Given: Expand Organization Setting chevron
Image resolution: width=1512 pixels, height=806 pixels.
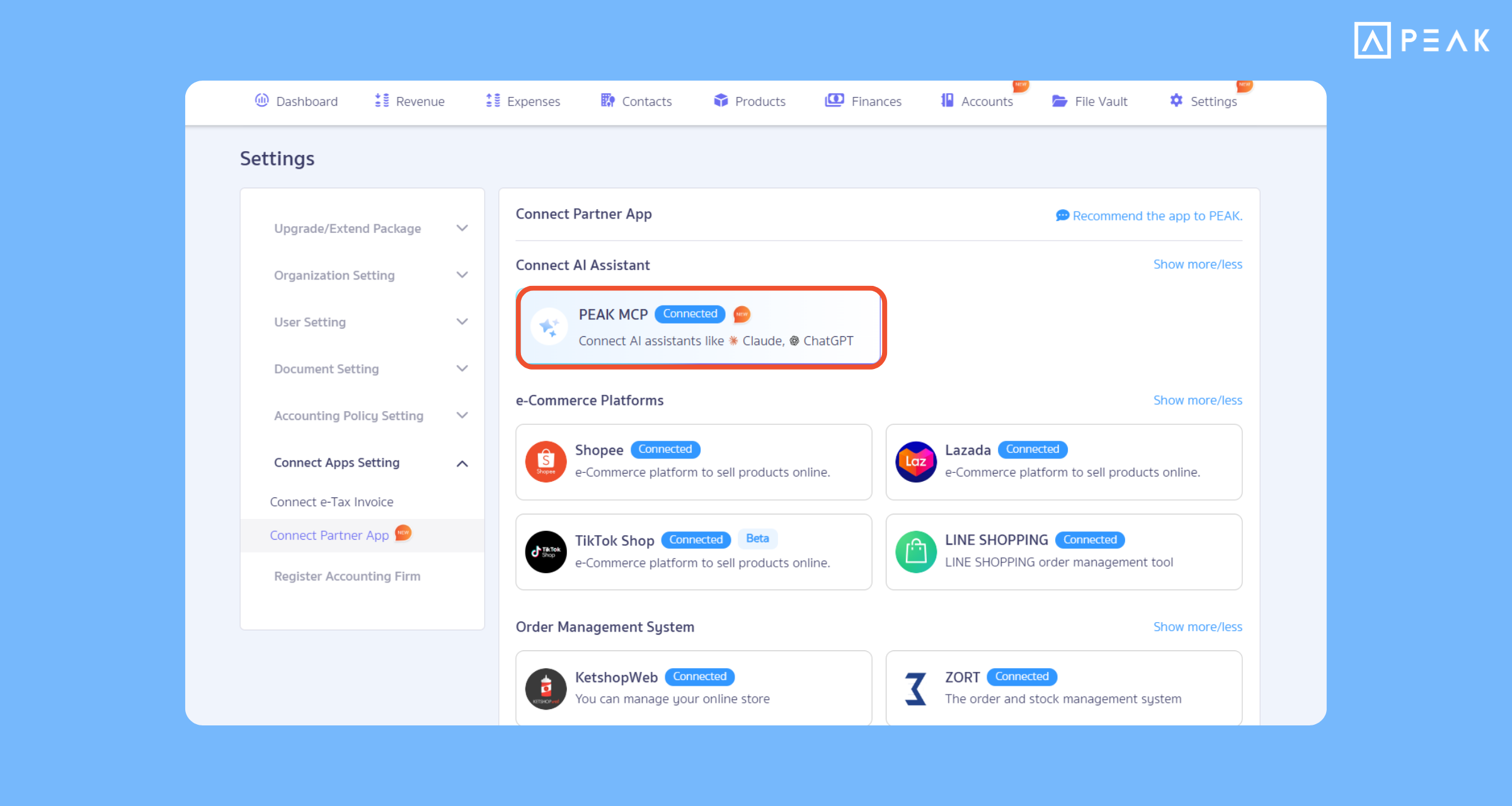Looking at the screenshot, I should coord(462,275).
